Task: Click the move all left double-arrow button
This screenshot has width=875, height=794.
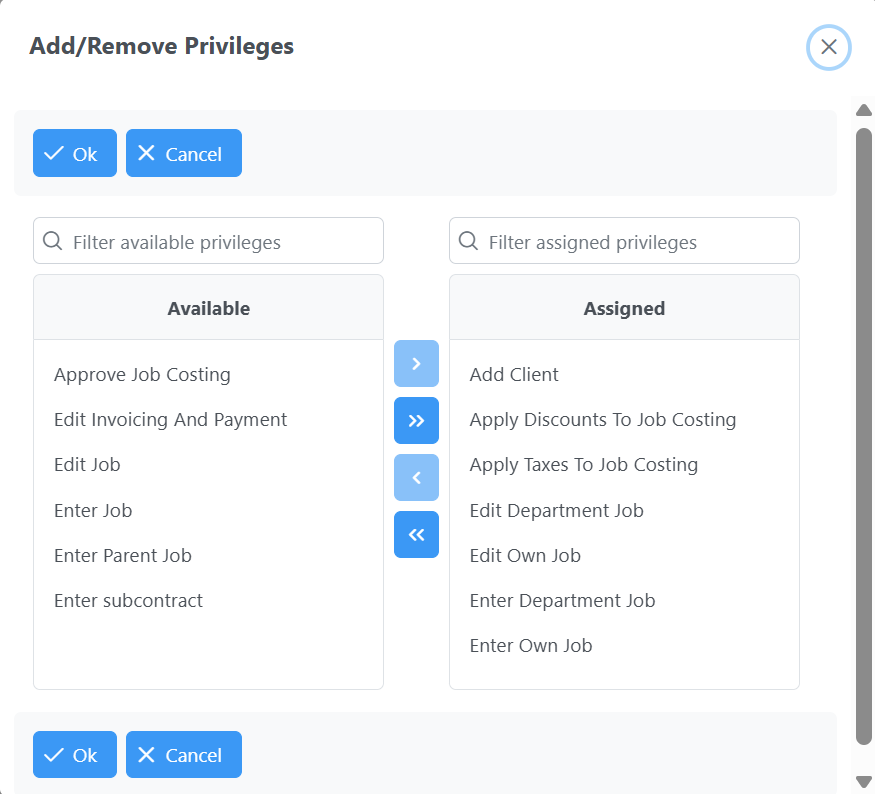Action: coord(416,534)
